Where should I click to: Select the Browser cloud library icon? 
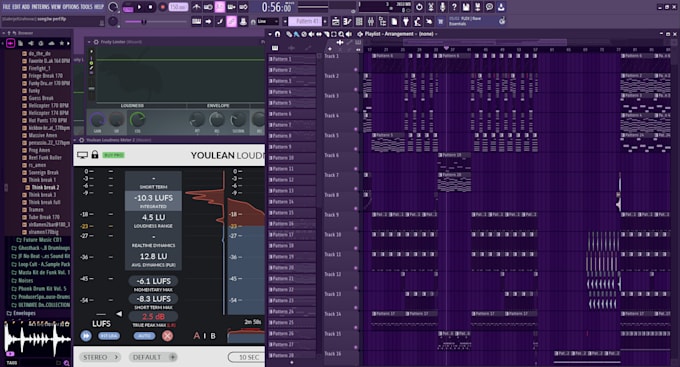tap(52, 43)
